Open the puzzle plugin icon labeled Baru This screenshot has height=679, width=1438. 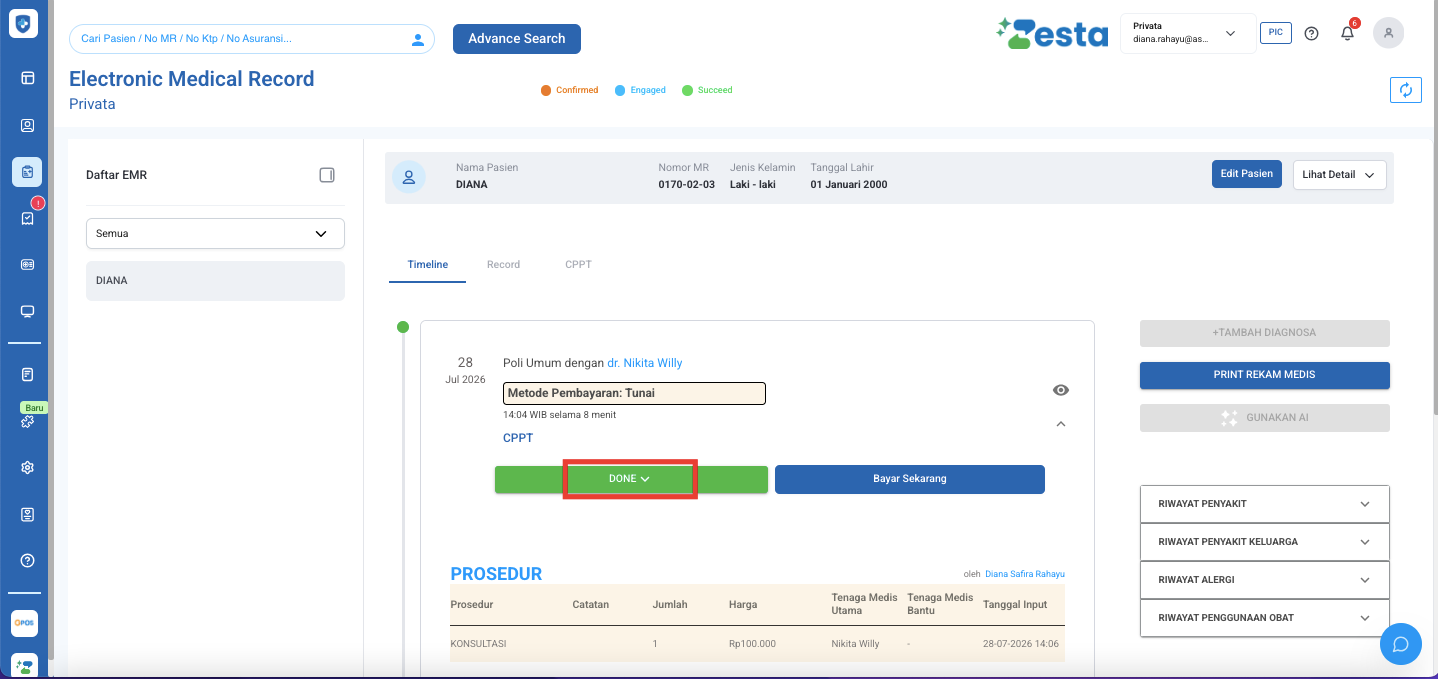coord(27,421)
